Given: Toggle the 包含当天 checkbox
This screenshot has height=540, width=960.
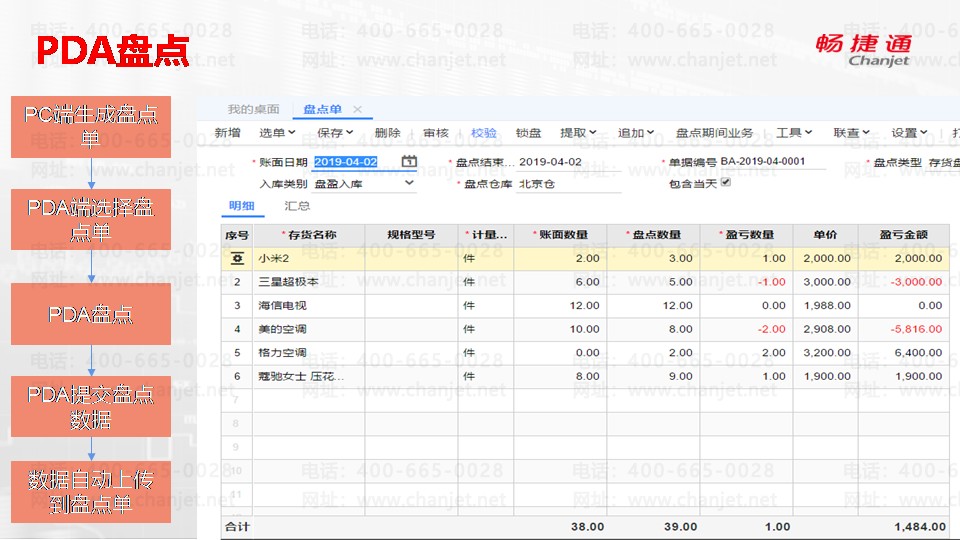Looking at the screenshot, I should 726,183.
